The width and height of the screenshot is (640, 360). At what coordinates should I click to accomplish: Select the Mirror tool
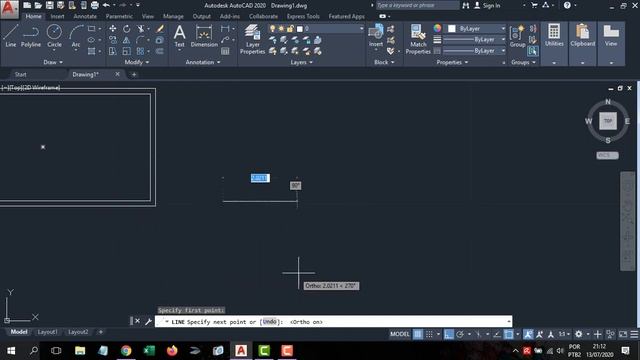tap(127, 40)
